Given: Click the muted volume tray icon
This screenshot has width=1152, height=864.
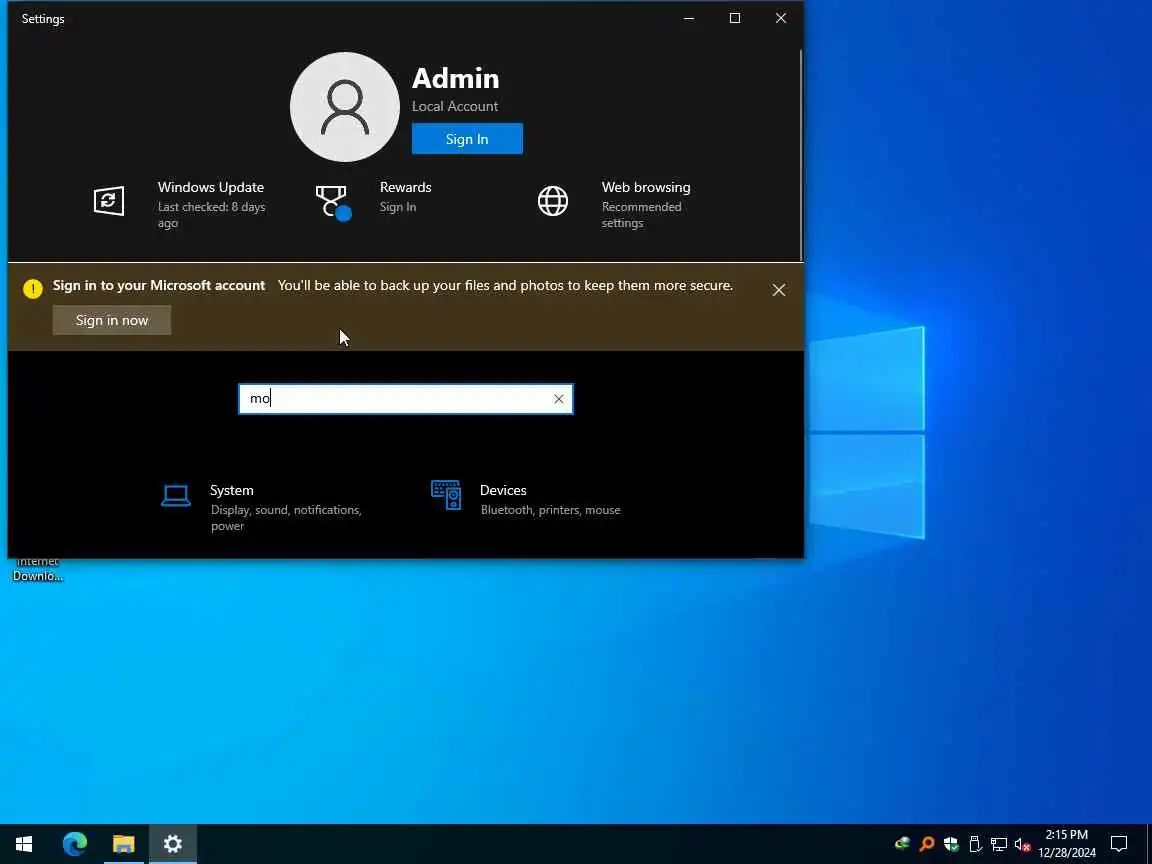Looking at the screenshot, I should click(x=1023, y=844).
